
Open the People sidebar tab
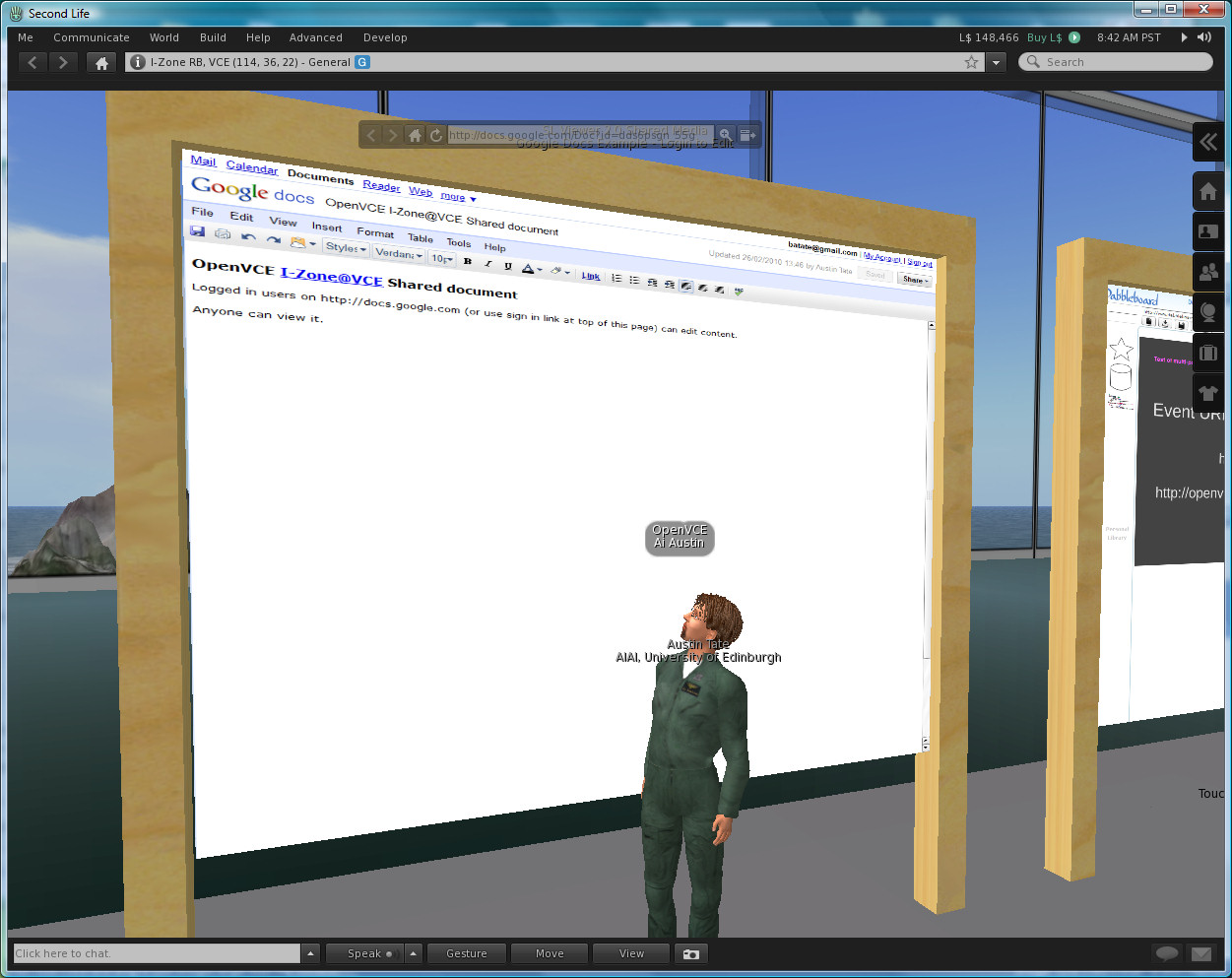(1208, 272)
